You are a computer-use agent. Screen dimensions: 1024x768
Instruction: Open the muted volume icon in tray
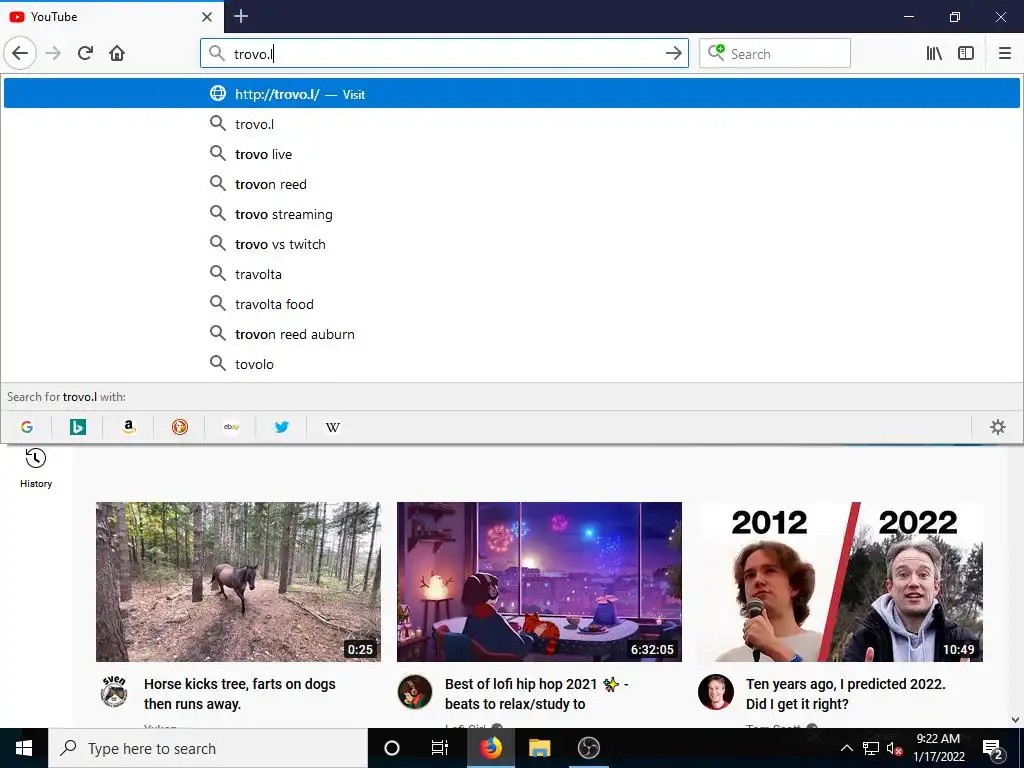click(894, 748)
